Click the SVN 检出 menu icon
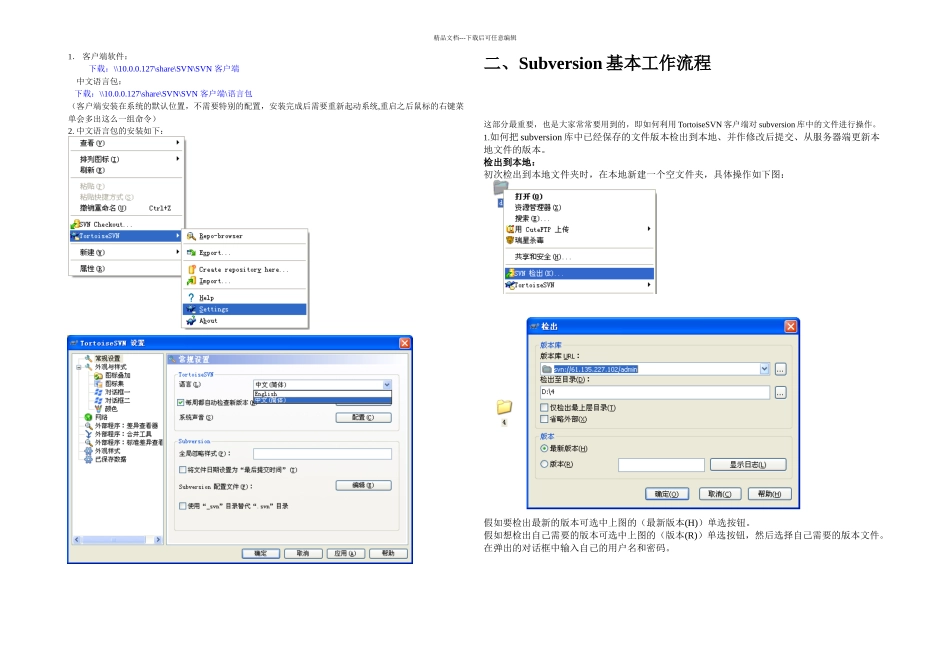This screenshot has height=672, width=950. (x=510, y=273)
